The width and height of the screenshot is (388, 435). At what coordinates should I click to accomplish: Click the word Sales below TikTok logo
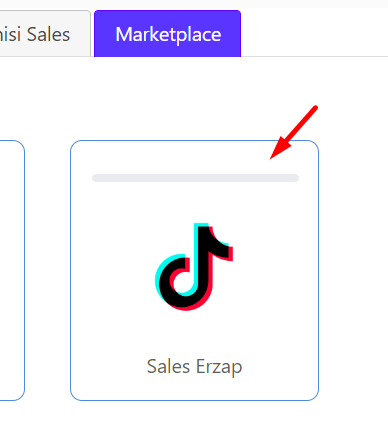point(168,366)
